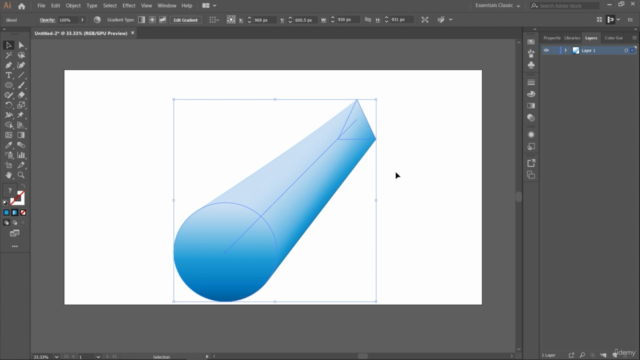Screen dimensions: 640x360
Task: Click the Opacity label link
Action: 47,20
